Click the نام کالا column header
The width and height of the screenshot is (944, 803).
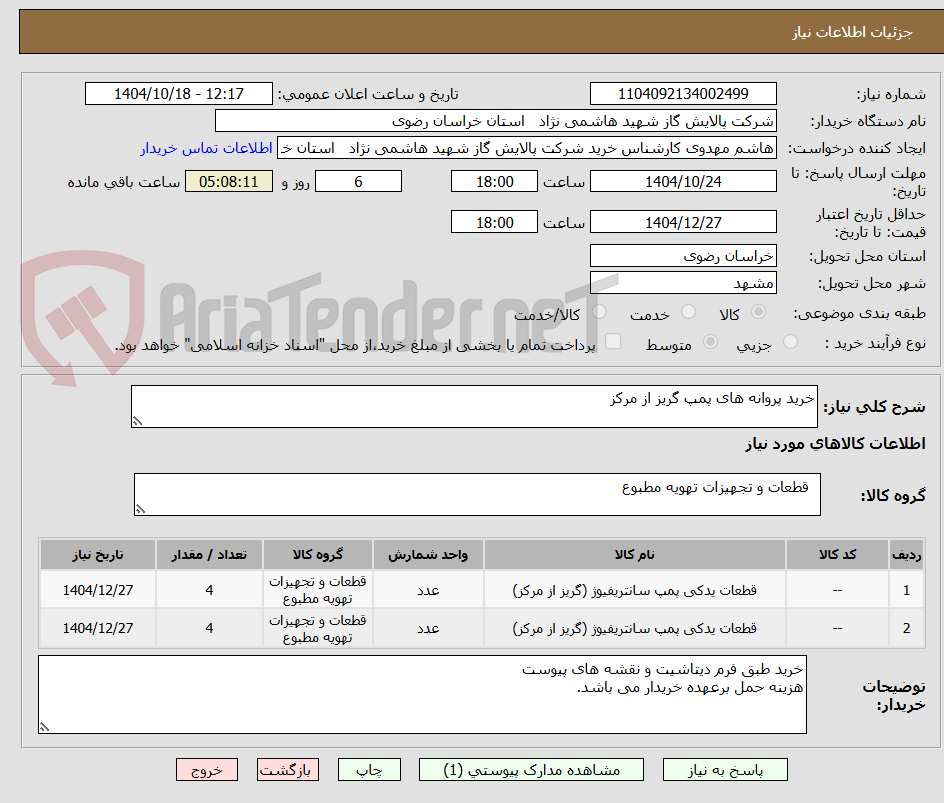(x=635, y=554)
